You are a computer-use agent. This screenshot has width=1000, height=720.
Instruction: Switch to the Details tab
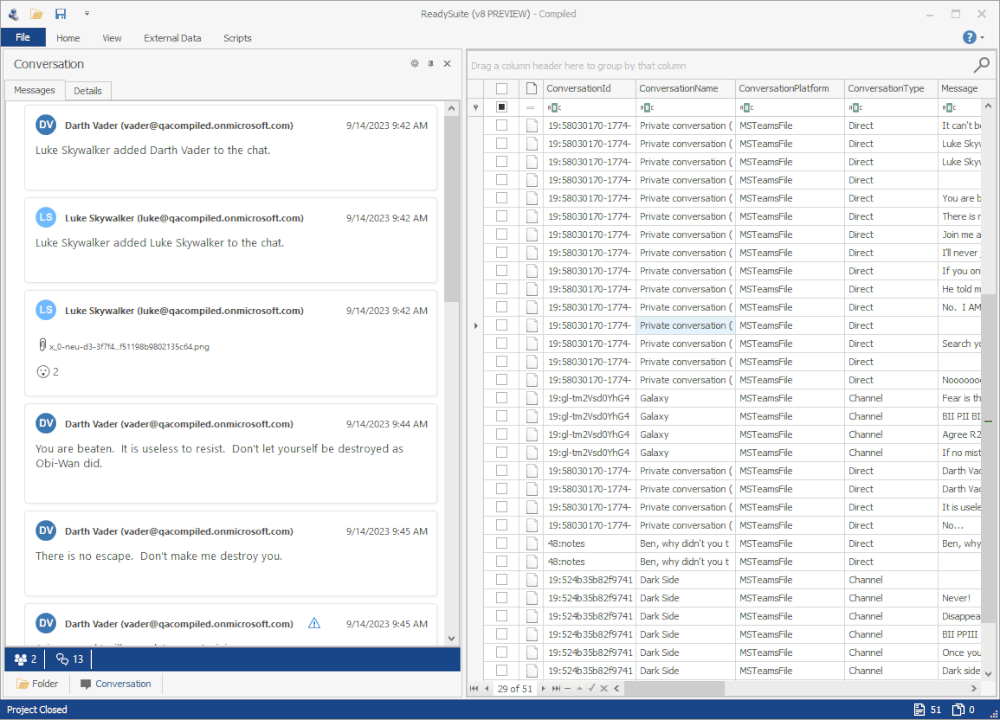click(88, 91)
